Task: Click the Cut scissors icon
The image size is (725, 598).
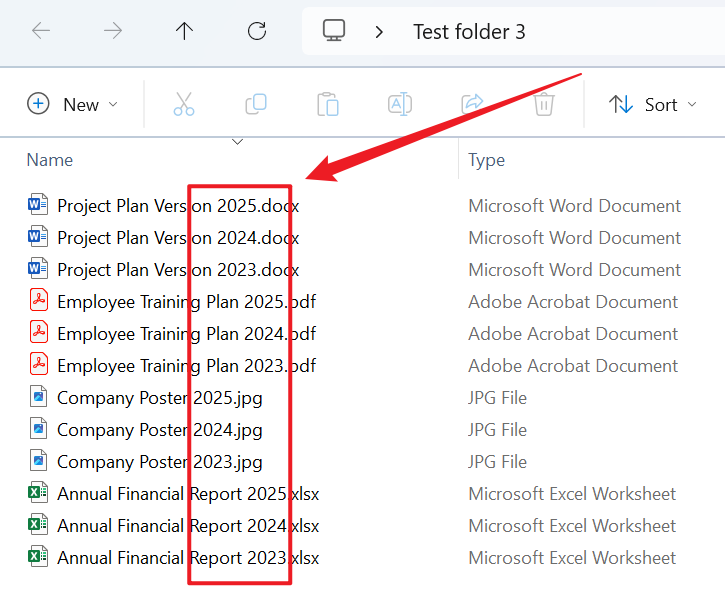Action: click(x=184, y=104)
